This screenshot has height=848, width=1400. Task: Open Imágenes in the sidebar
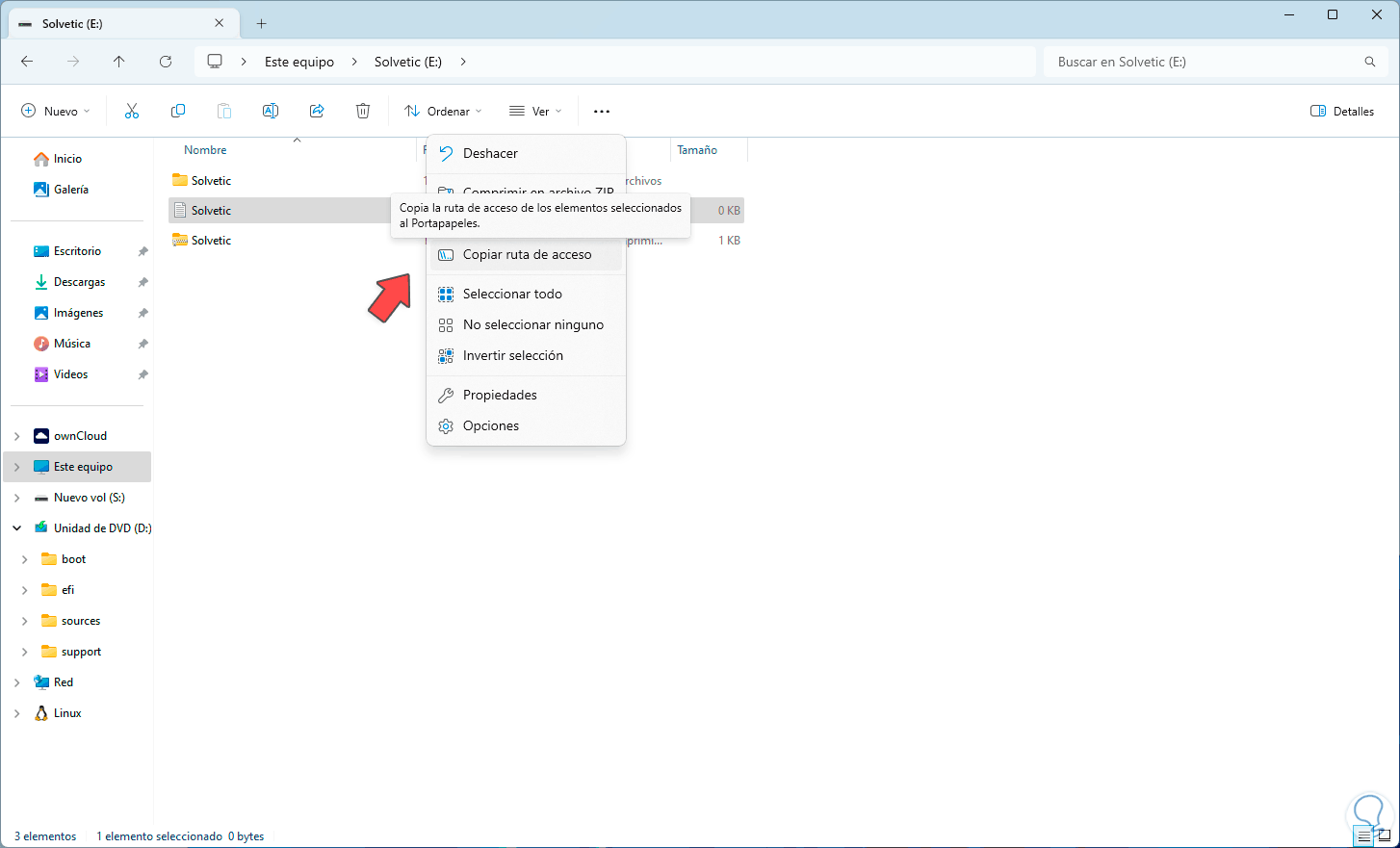77,313
